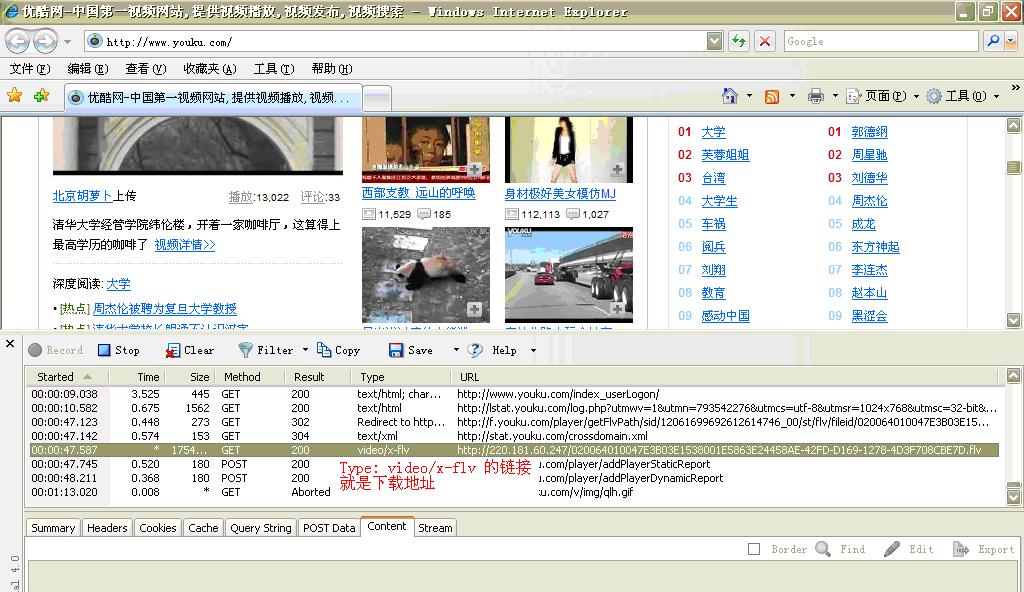Expand the Help dropdown arrow
This screenshot has width=1024, height=592.
pos(533,350)
